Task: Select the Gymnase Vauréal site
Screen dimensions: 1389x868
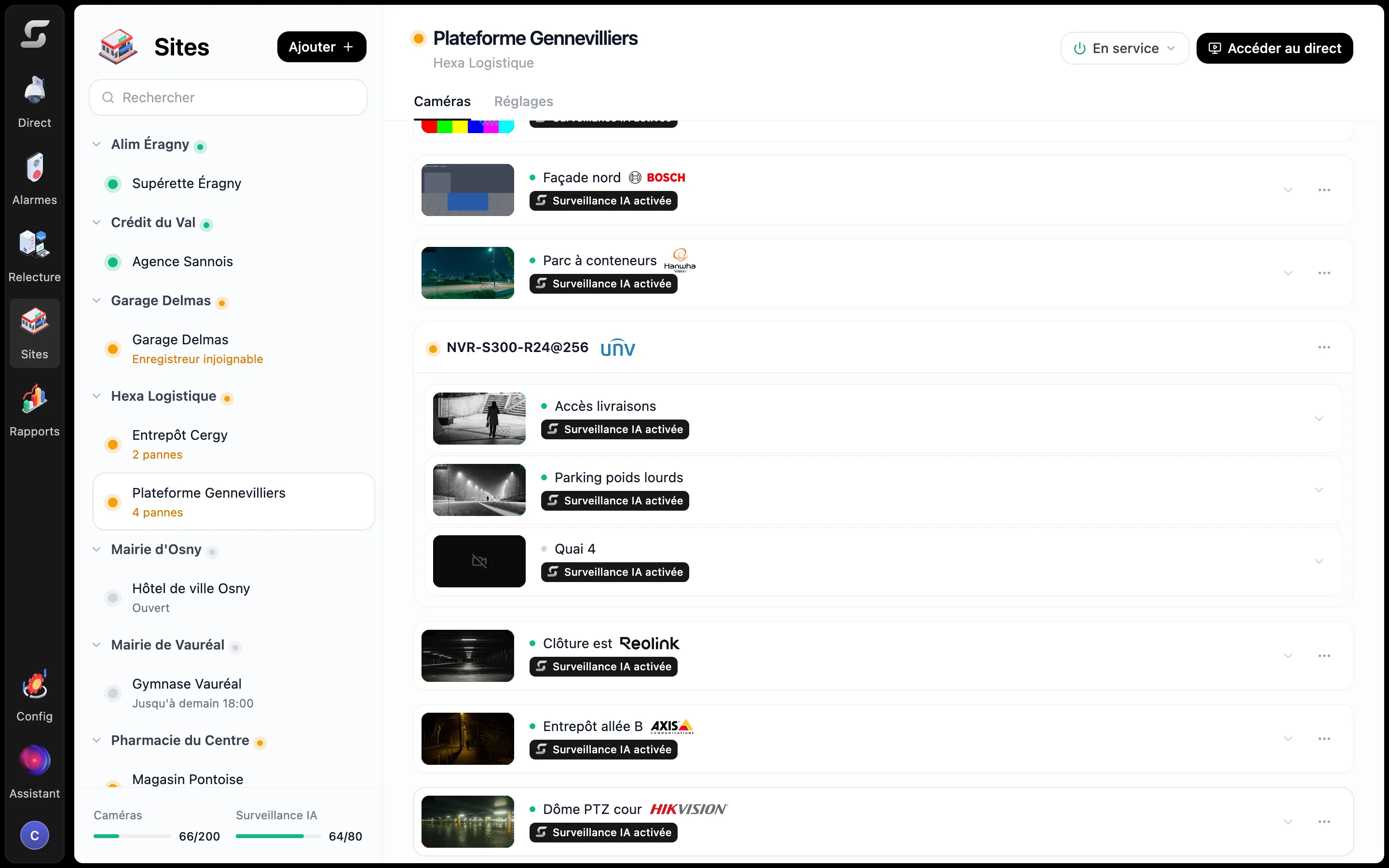Action: (x=233, y=693)
